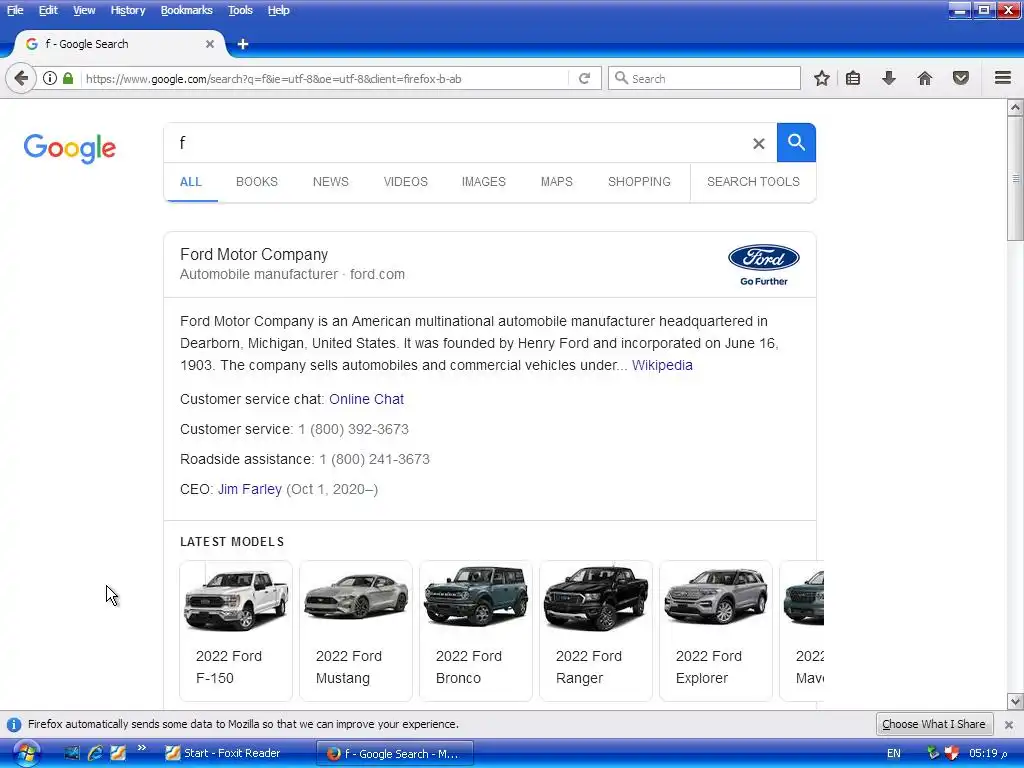Click the Google logo

70,148
